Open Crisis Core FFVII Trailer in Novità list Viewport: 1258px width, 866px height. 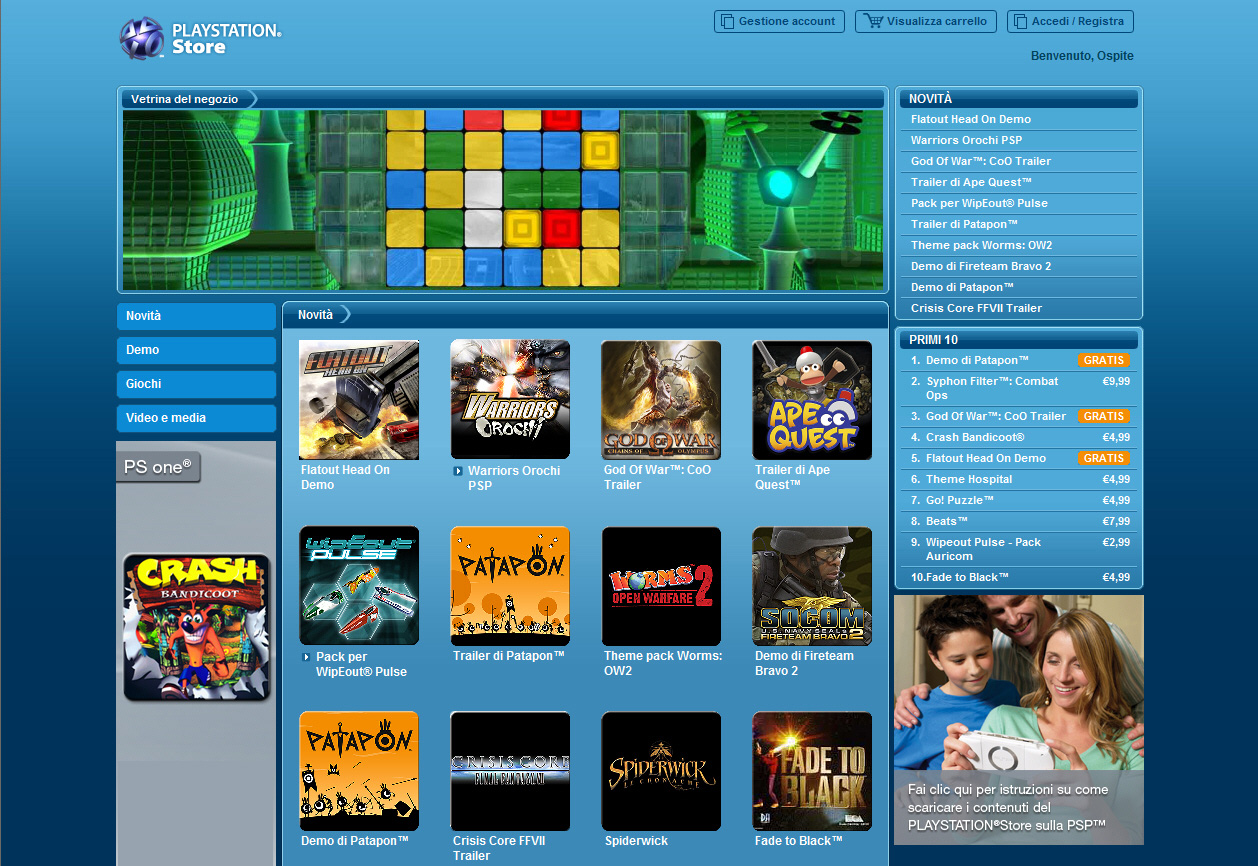click(x=976, y=309)
